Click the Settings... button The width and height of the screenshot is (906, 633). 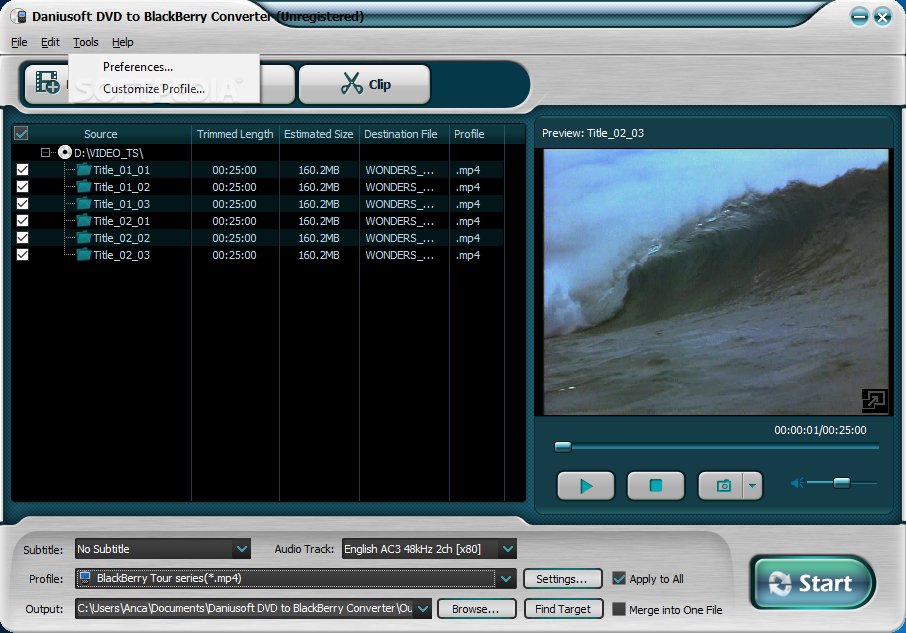click(x=562, y=579)
